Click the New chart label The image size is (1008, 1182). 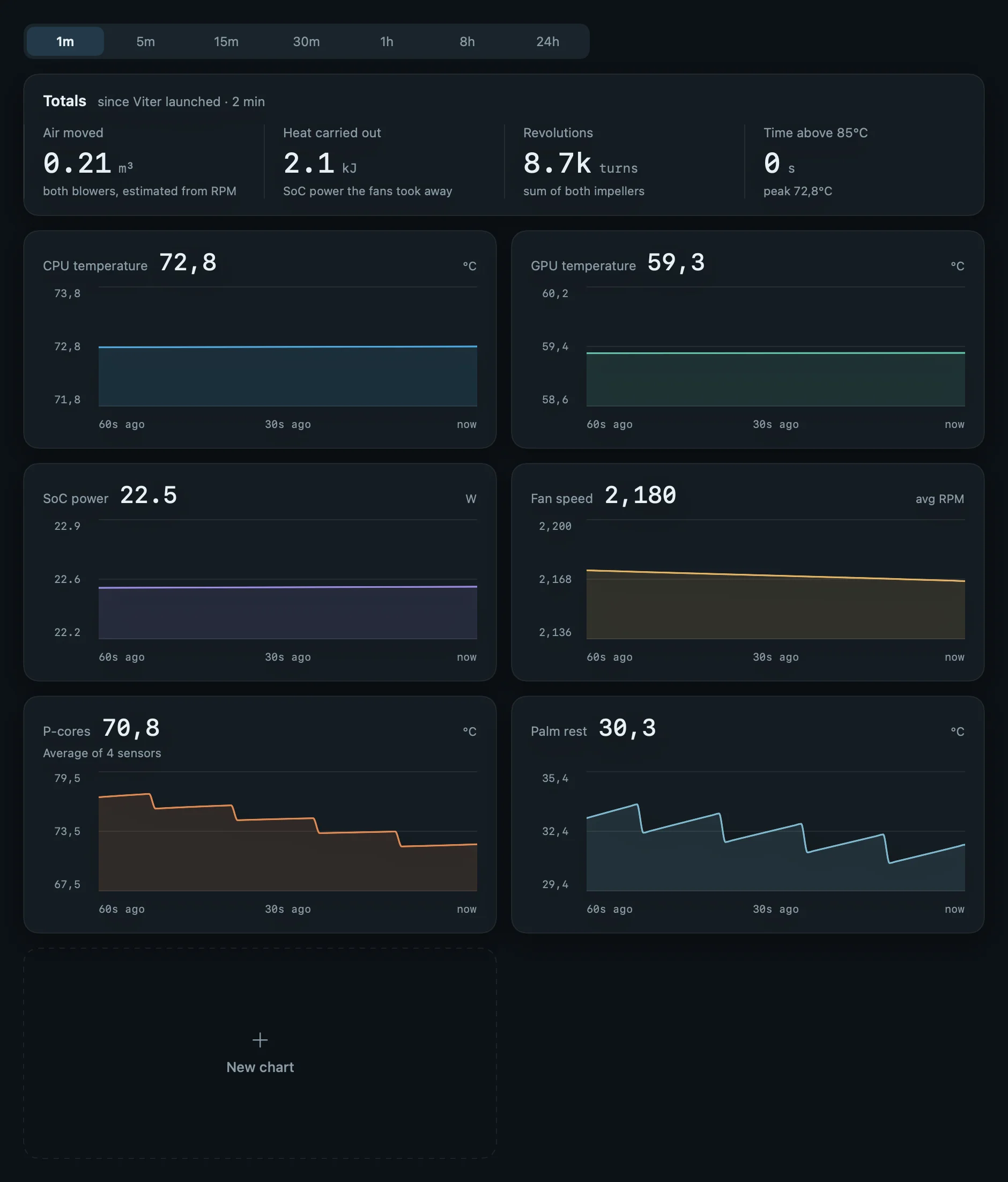pos(260,1067)
